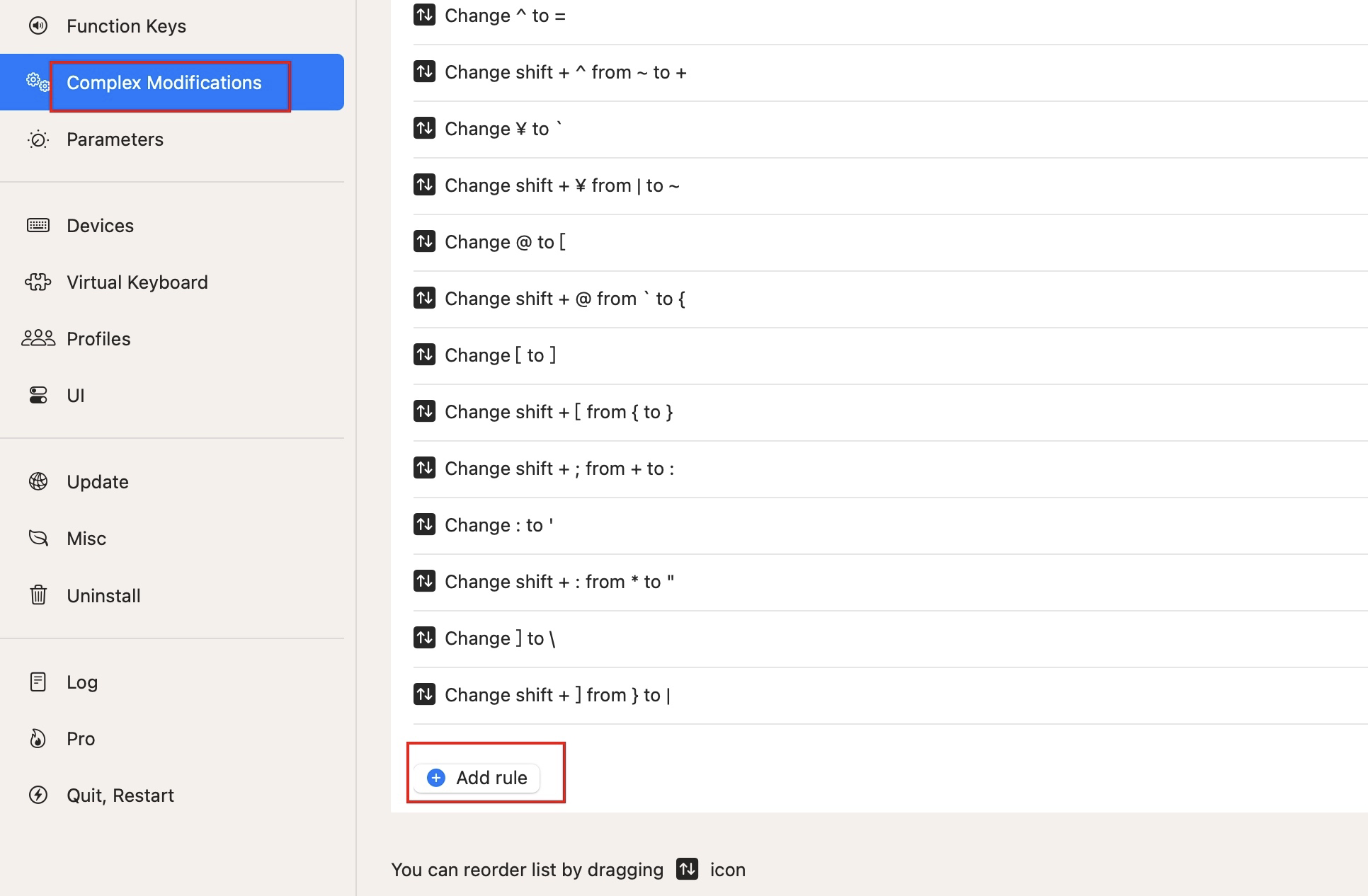1368x896 pixels.
Task: Click the Devices keyboard icon
Action: (x=38, y=226)
